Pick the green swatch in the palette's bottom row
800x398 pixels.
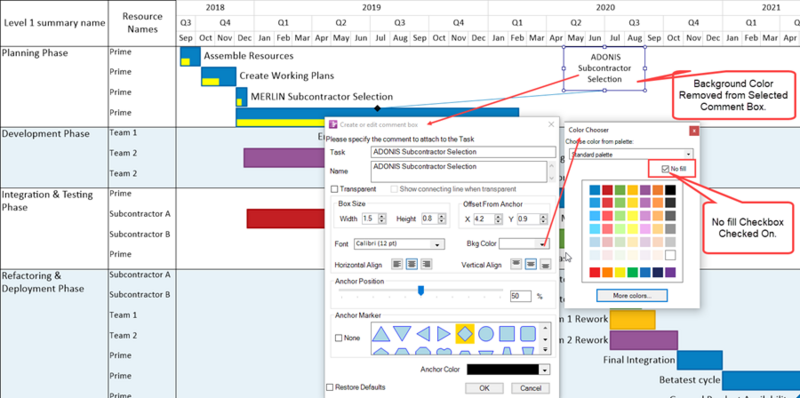point(633,272)
